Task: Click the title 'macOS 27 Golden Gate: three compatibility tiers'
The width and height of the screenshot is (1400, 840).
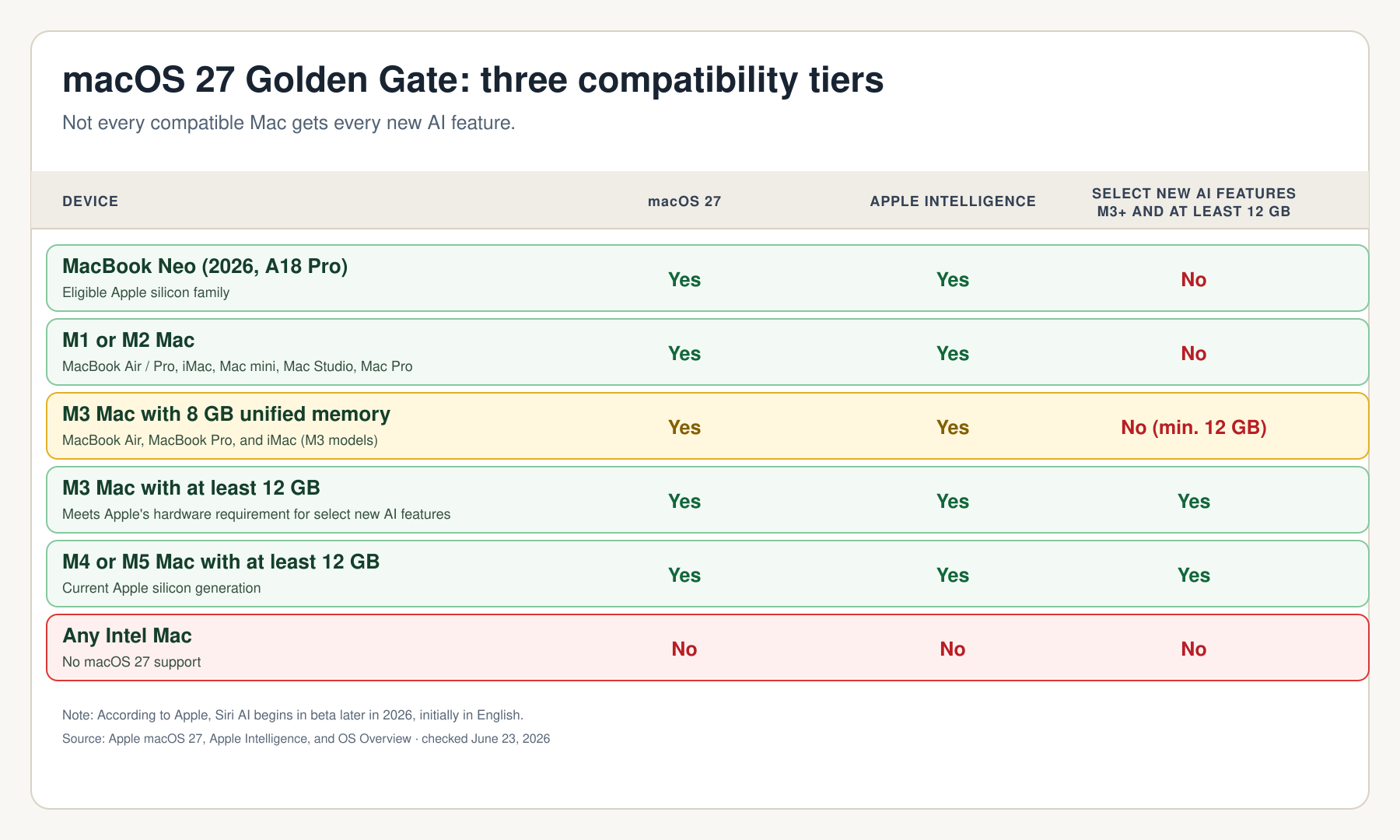Action: [x=473, y=80]
